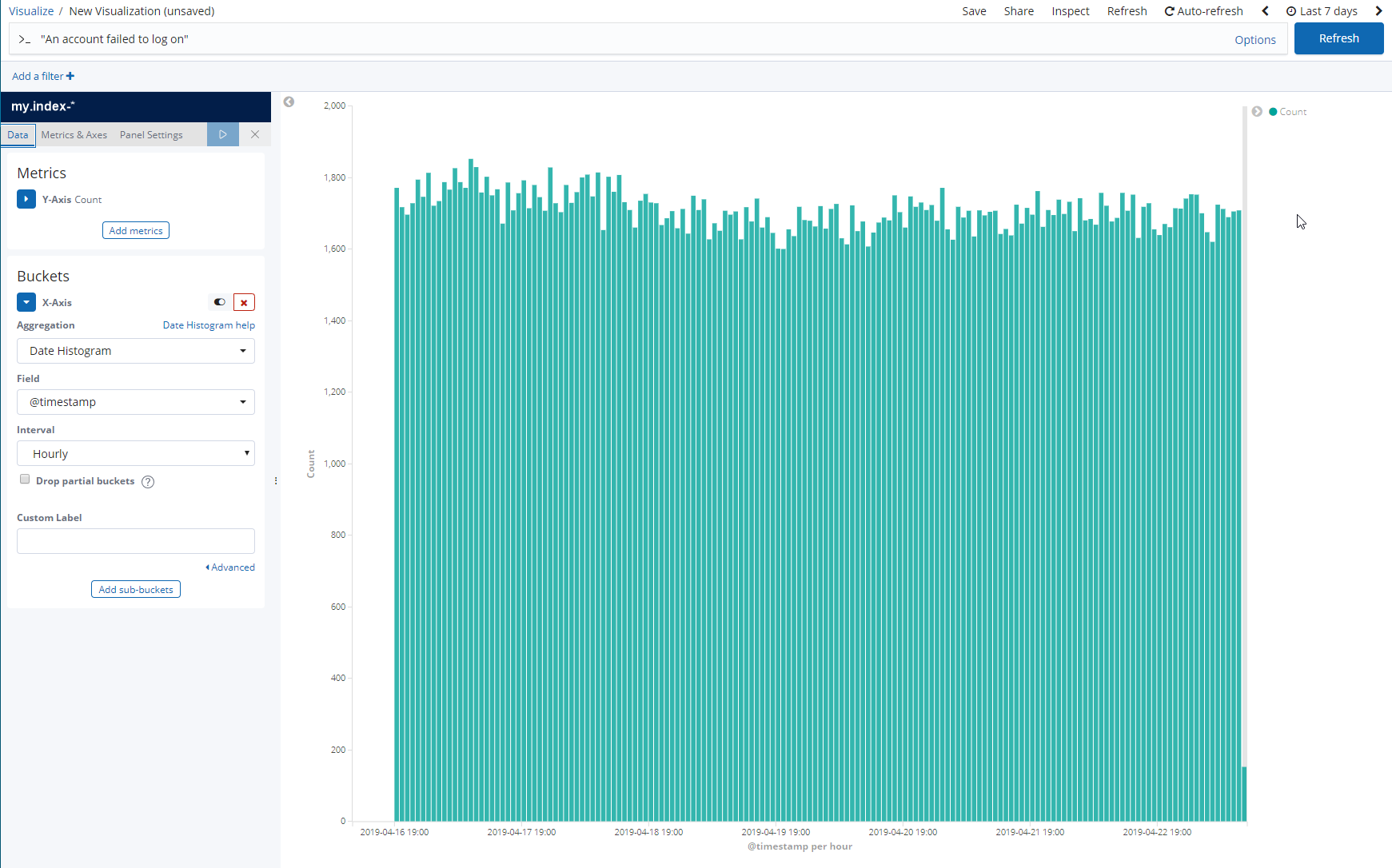Move time range forward with right chevron
1392x868 pixels.
pos(1378,11)
